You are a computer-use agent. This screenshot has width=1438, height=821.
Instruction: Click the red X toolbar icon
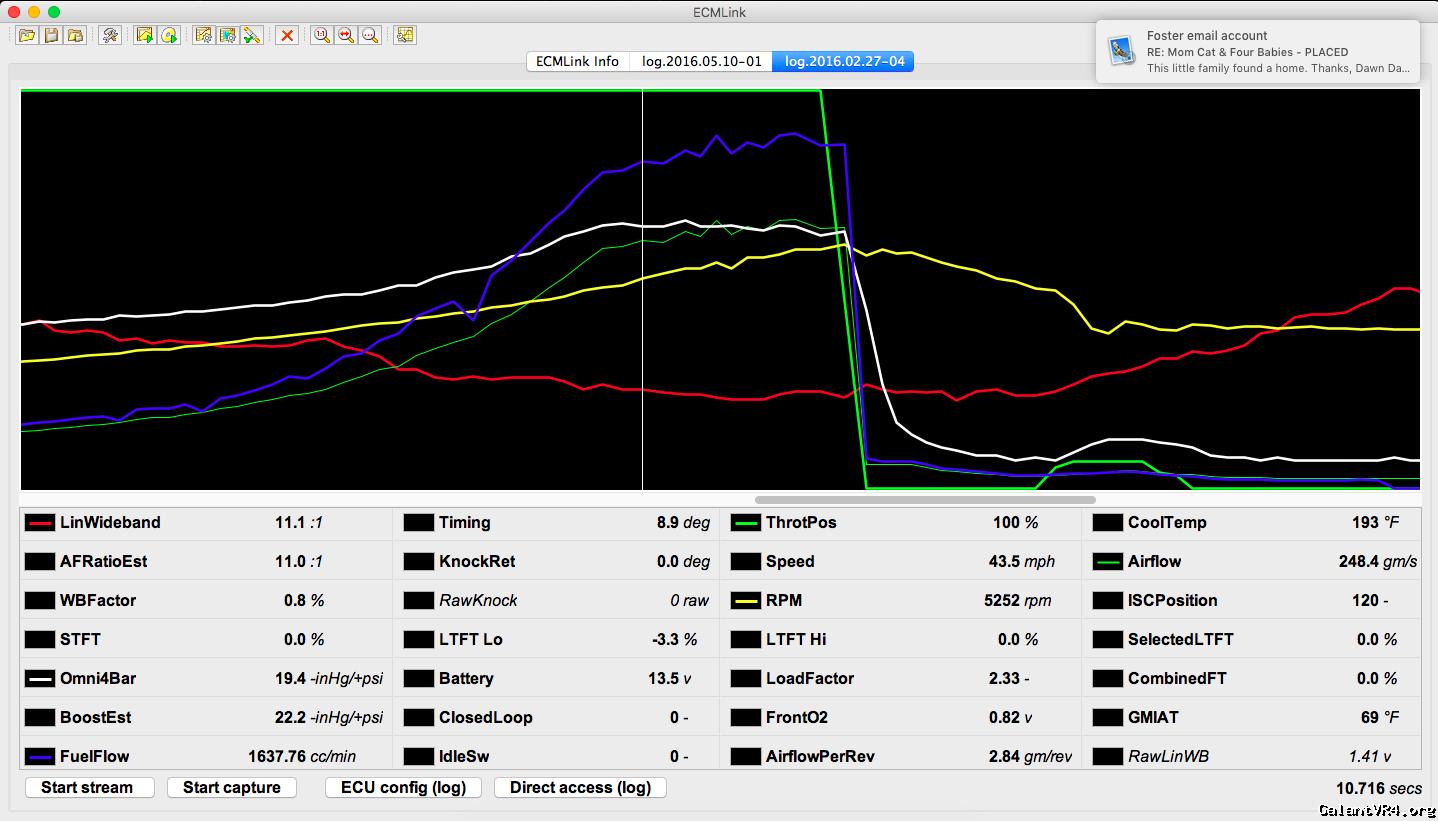click(287, 35)
